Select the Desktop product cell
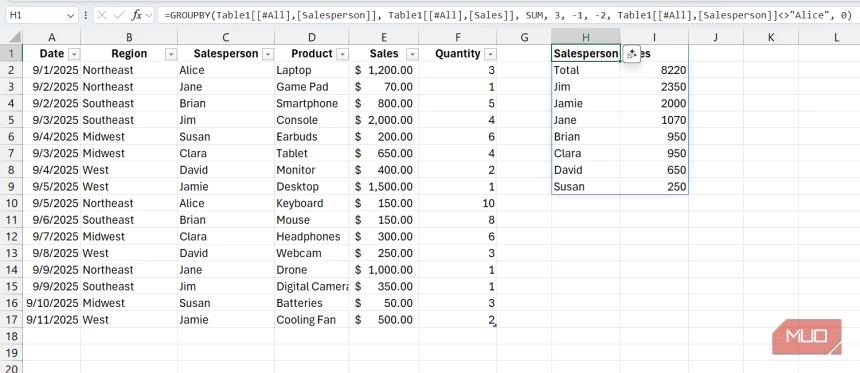Image resolution: width=860 pixels, height=373 pixels. click(312, 186)
